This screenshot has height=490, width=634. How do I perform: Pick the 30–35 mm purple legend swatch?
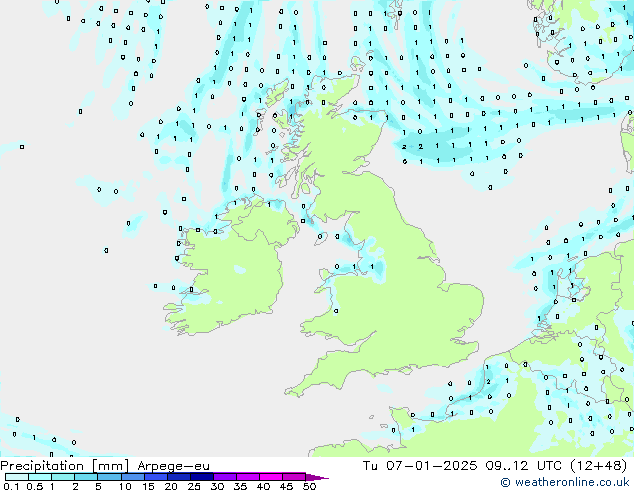[x=224, y=477]
